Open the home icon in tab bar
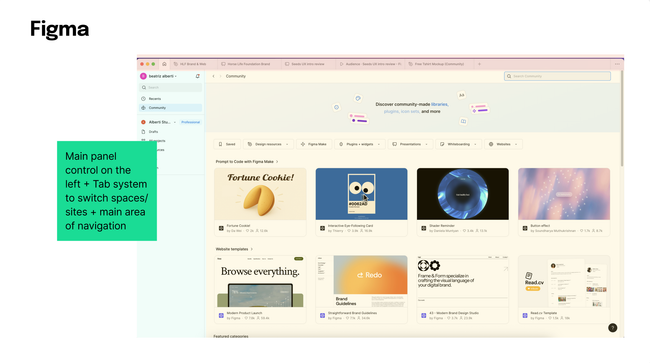This screenshot has width=650, height=363. (164, 64)
